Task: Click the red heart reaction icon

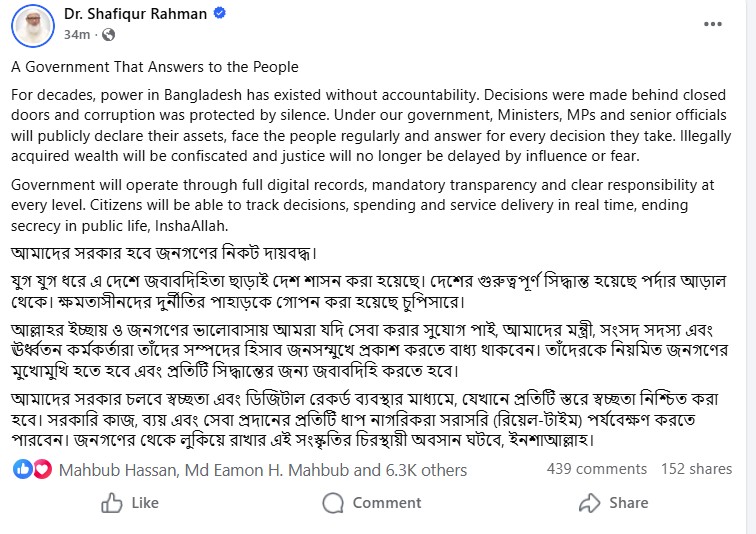Action: point(38,469)
